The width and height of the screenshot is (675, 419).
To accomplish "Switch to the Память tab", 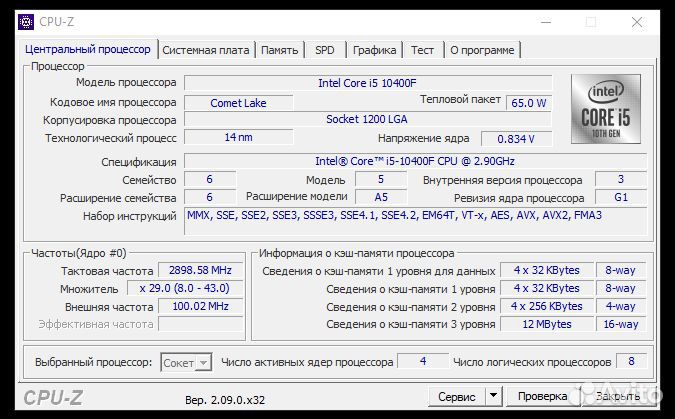I will (x=279, y=50).
